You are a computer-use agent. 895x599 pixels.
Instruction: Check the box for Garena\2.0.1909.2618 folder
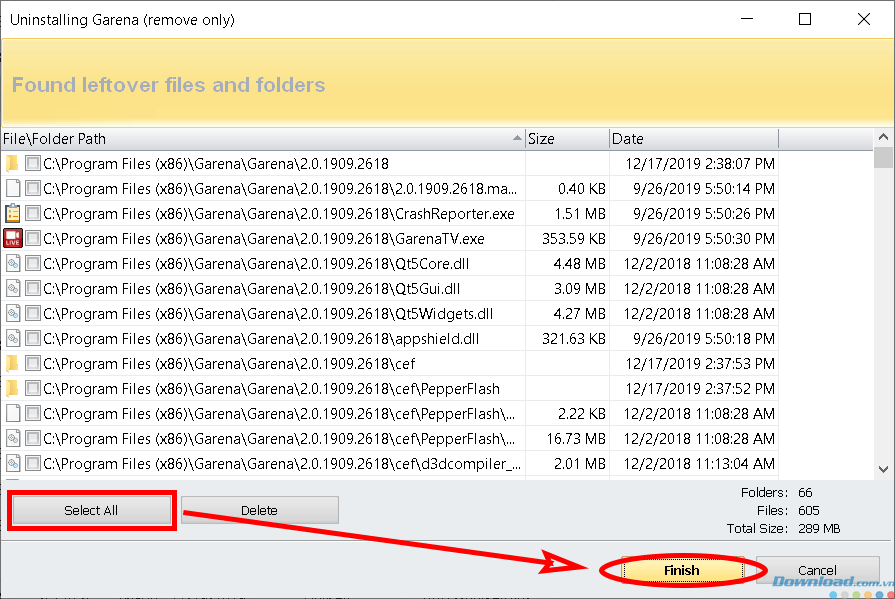33,164
